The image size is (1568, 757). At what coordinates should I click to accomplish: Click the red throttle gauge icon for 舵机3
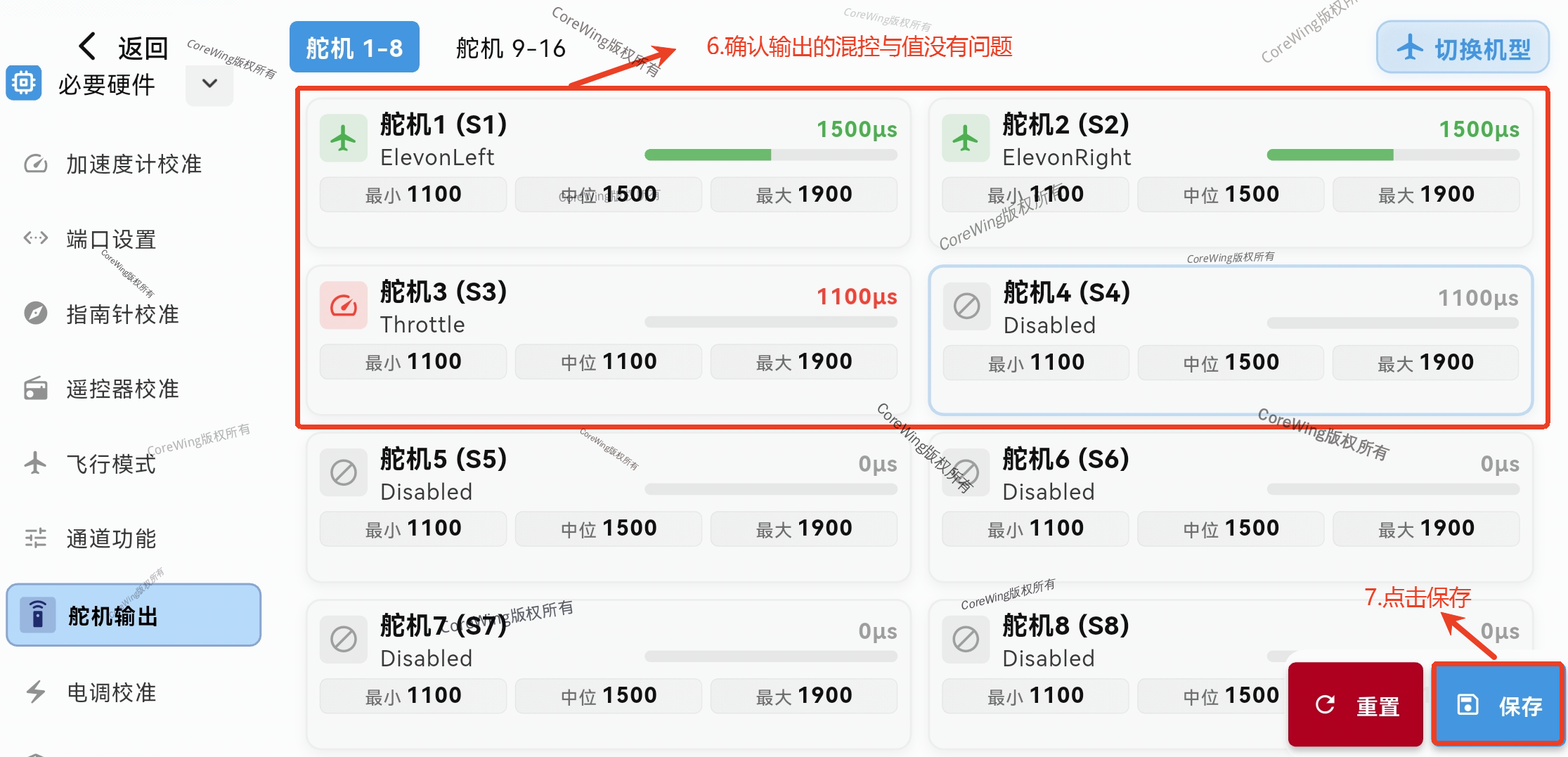[x=343, y=306]
